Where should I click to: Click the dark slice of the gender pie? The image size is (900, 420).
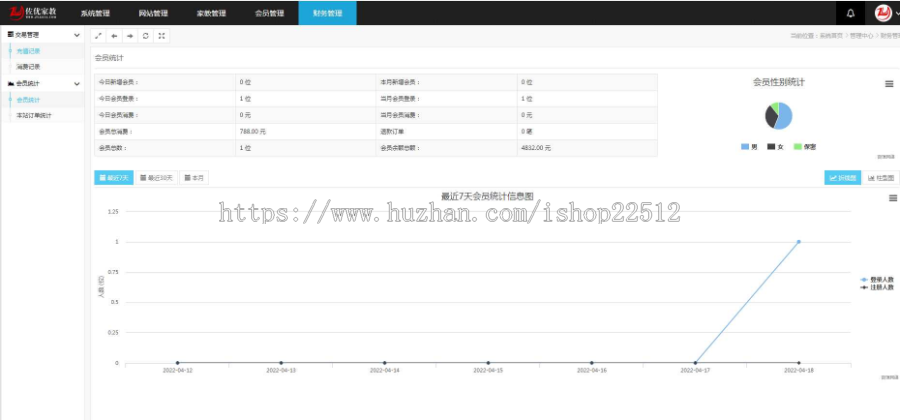coord(770,117)
